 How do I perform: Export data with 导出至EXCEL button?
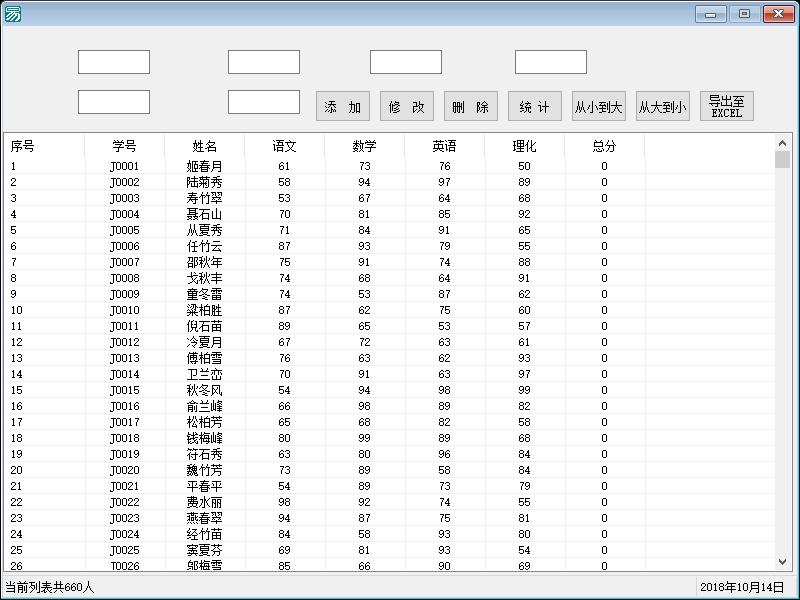pos(727,106)
